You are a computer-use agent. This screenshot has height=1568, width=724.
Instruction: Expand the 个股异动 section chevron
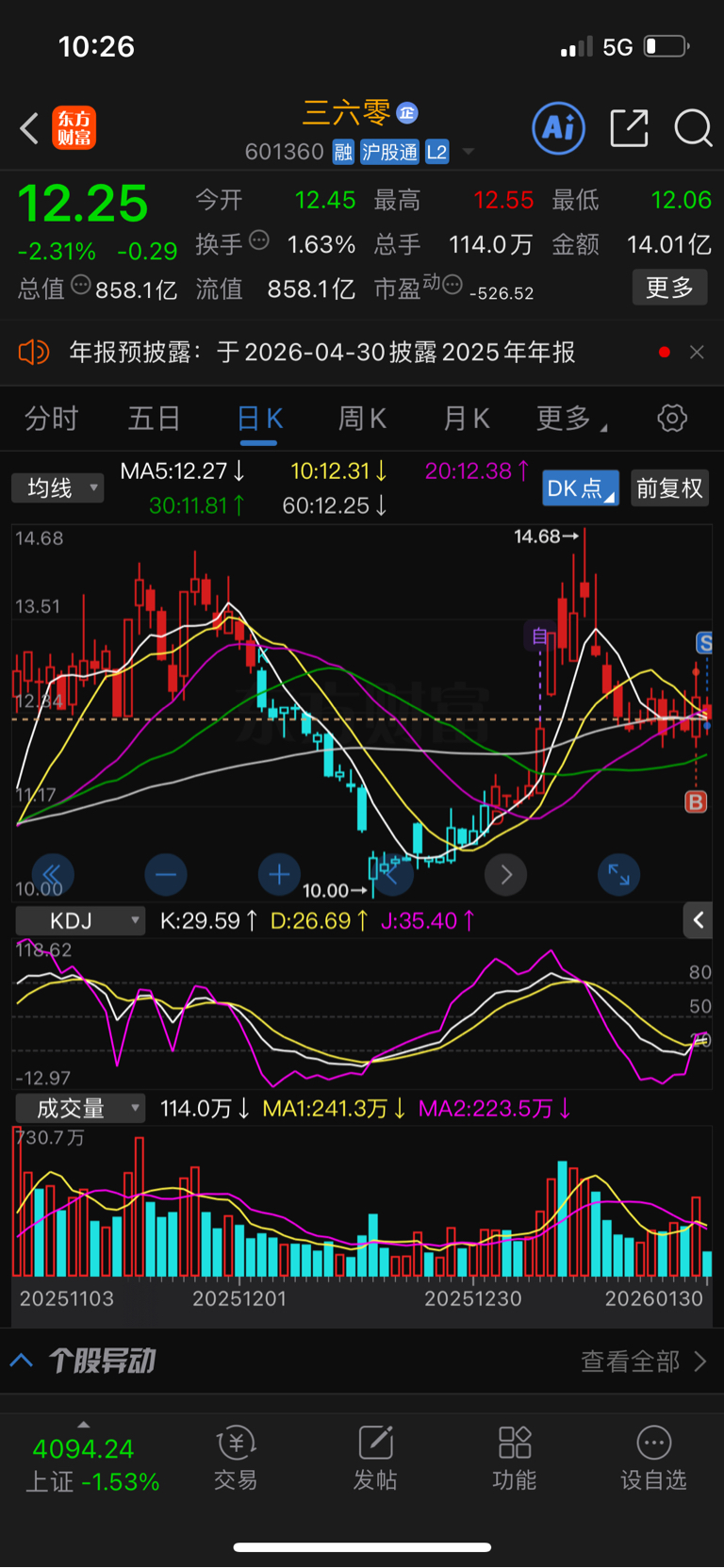(22, 1361)
